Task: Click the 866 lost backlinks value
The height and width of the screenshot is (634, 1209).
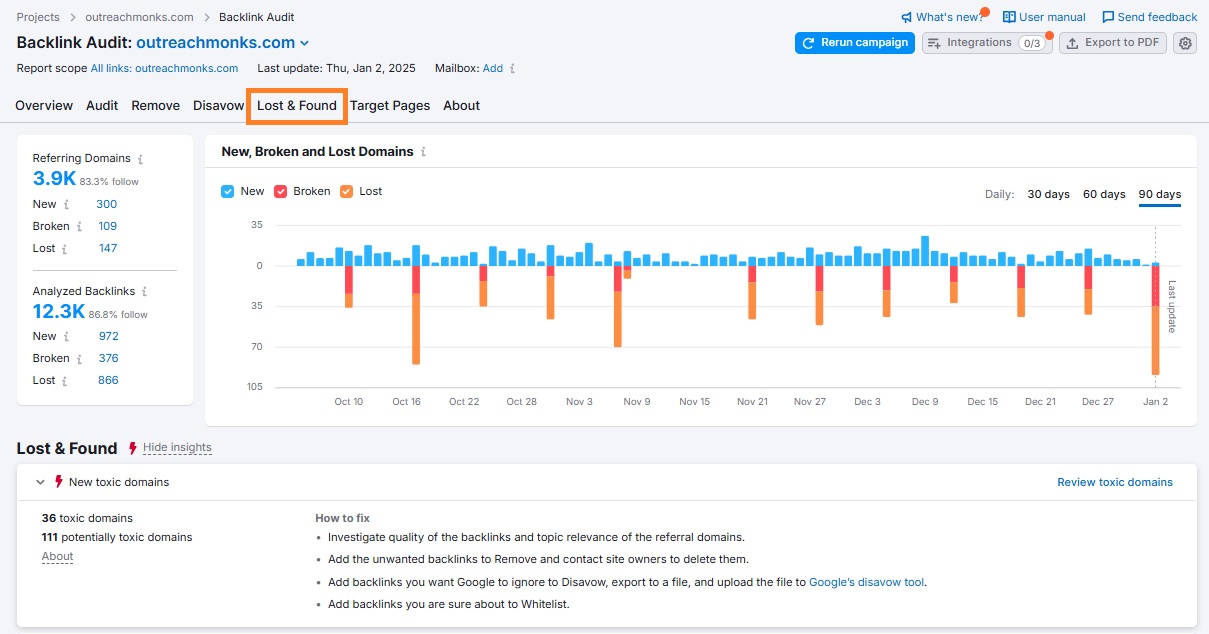Action: [x=108, y=380]
